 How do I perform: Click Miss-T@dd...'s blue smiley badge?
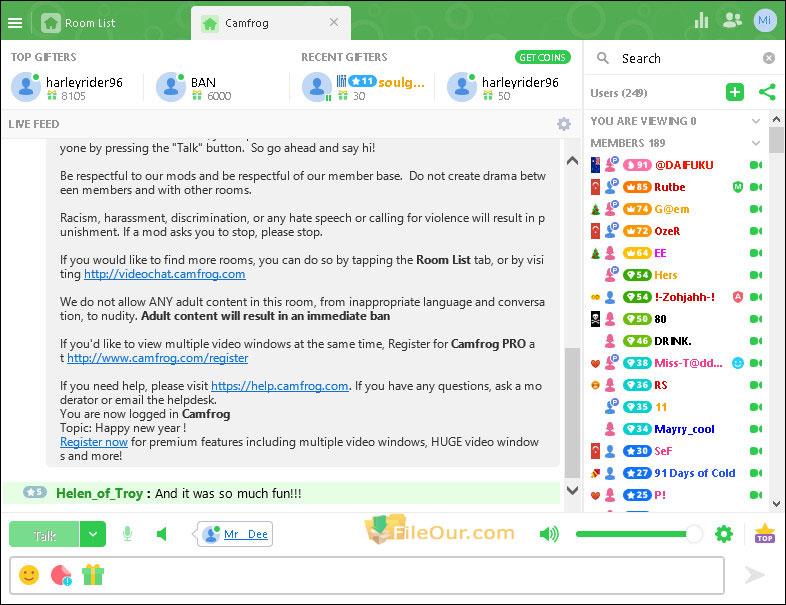[737, 363]
